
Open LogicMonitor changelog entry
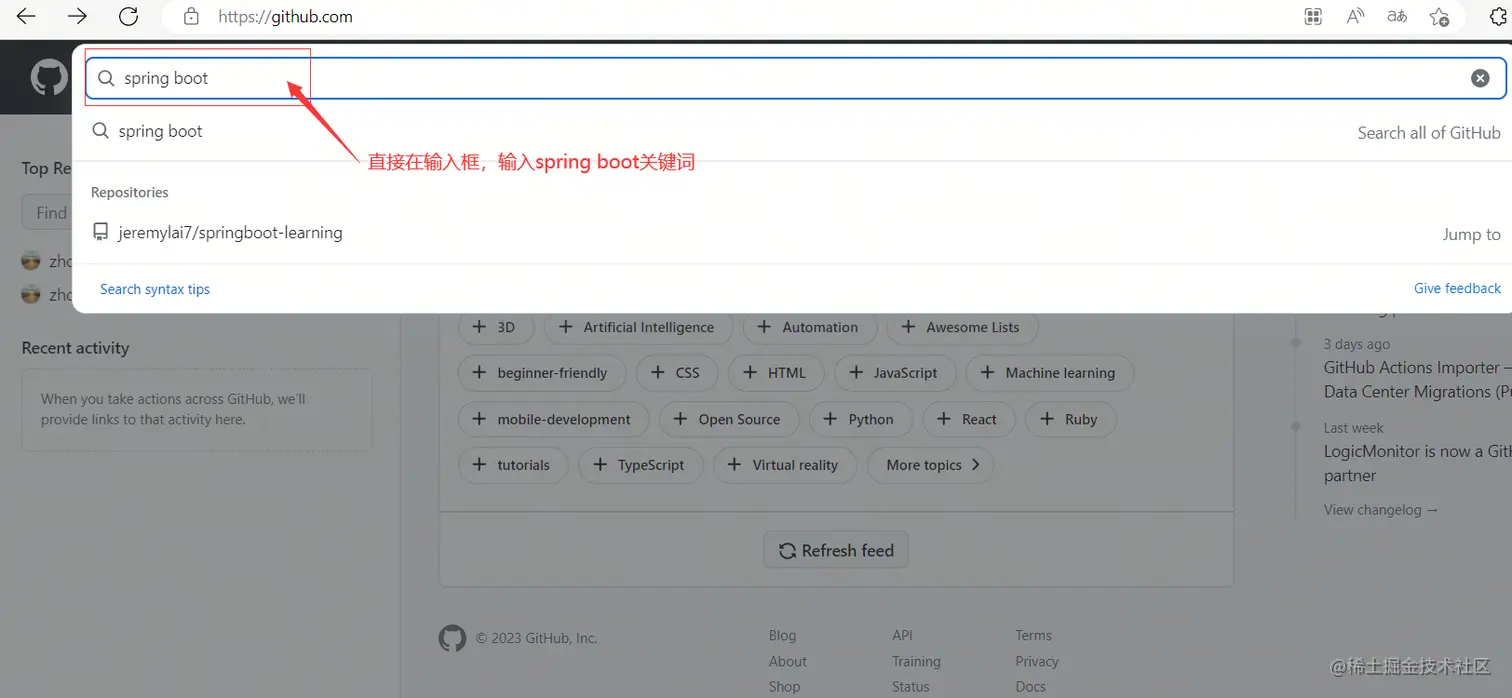tap(1417, 463)
